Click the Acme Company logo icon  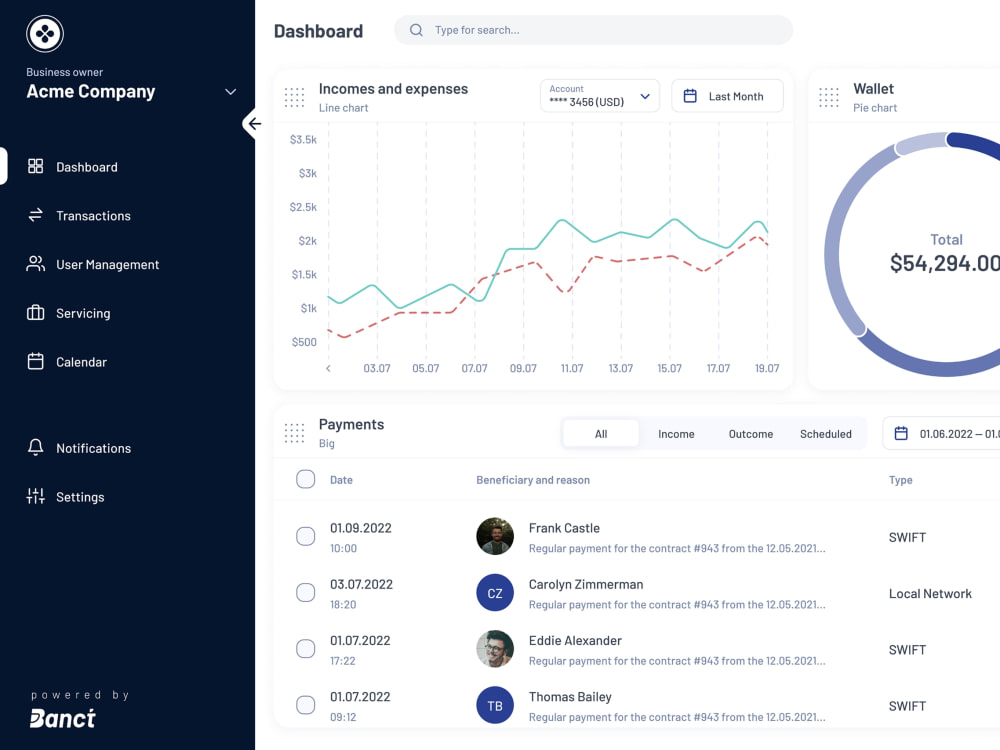click(45, 34)
